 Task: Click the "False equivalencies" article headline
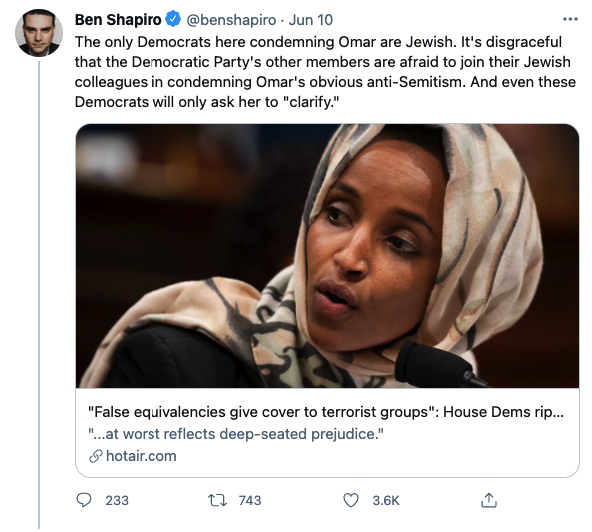coord(325,412)
